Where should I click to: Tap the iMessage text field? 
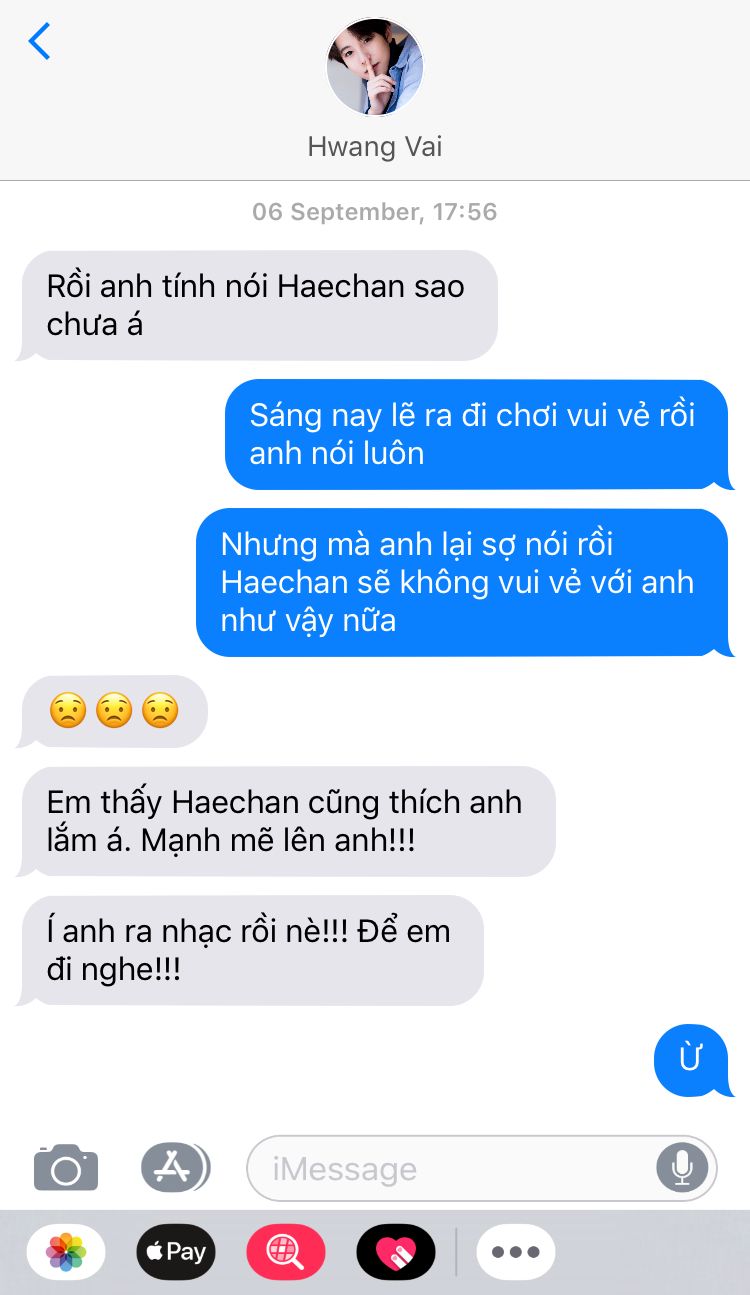[481, 1167]
